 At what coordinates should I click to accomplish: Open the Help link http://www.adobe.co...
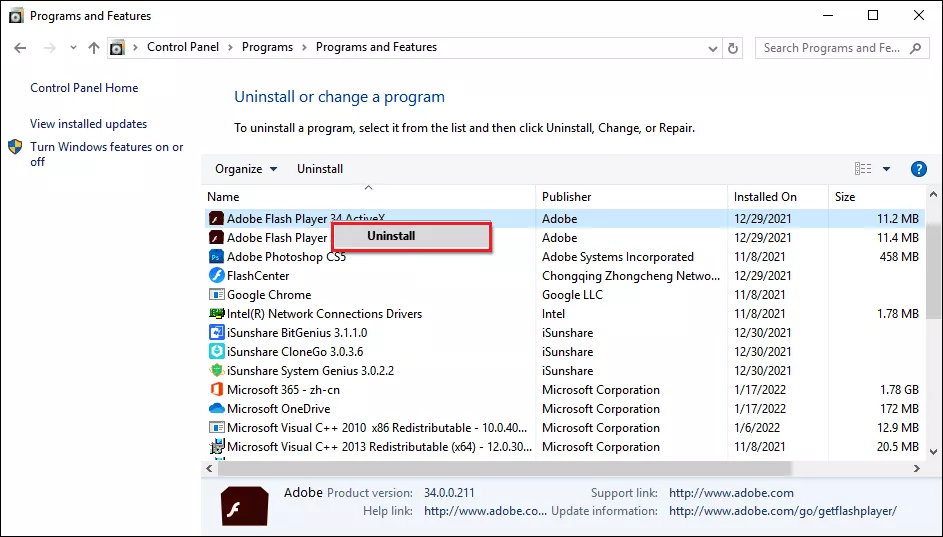485,511
